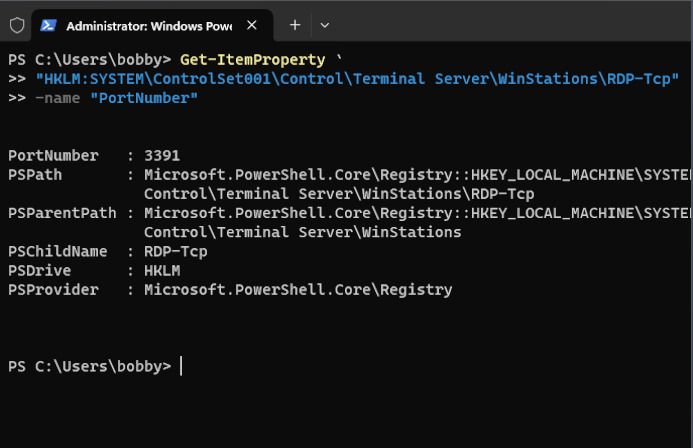Screen dimensions: 693x448
Task: Click the HKLM registry path string
Action: [x=357, y=79]
